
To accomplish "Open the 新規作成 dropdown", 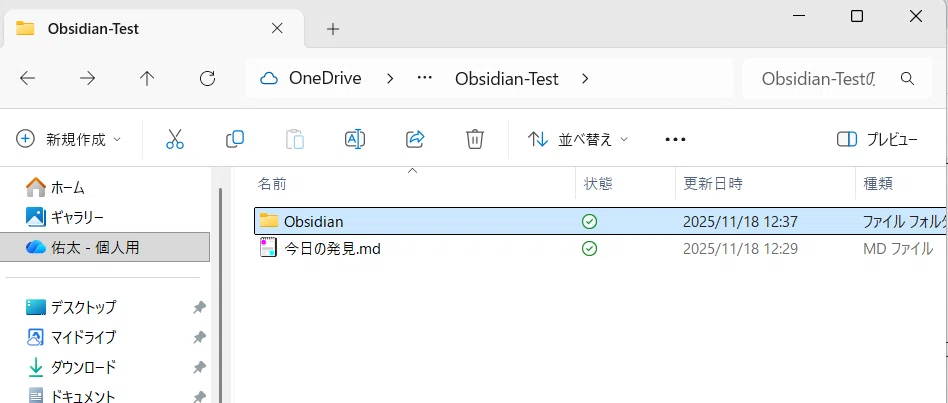I will [68, 140].
